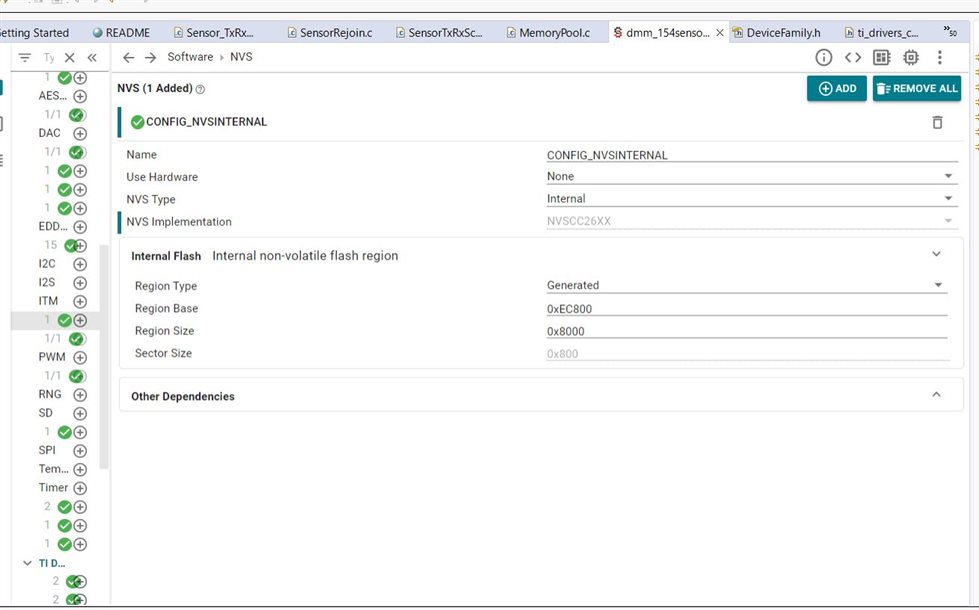Show generated code files icon

pos(853,58)
